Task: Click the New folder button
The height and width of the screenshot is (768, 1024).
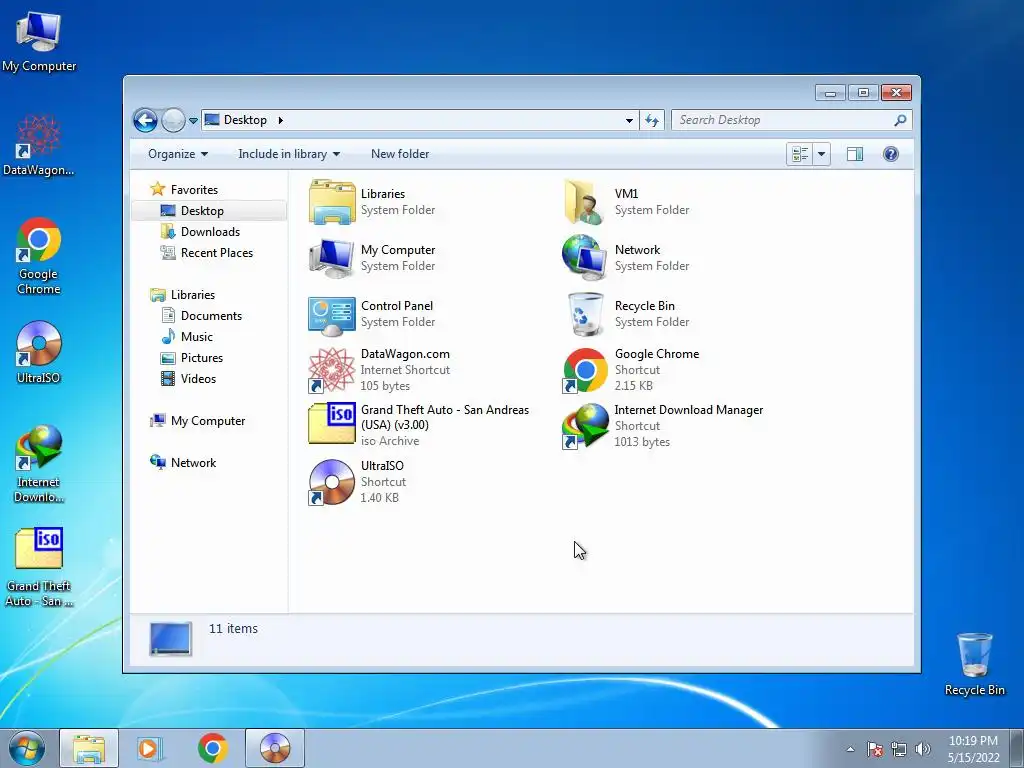Action: (400, 154)
